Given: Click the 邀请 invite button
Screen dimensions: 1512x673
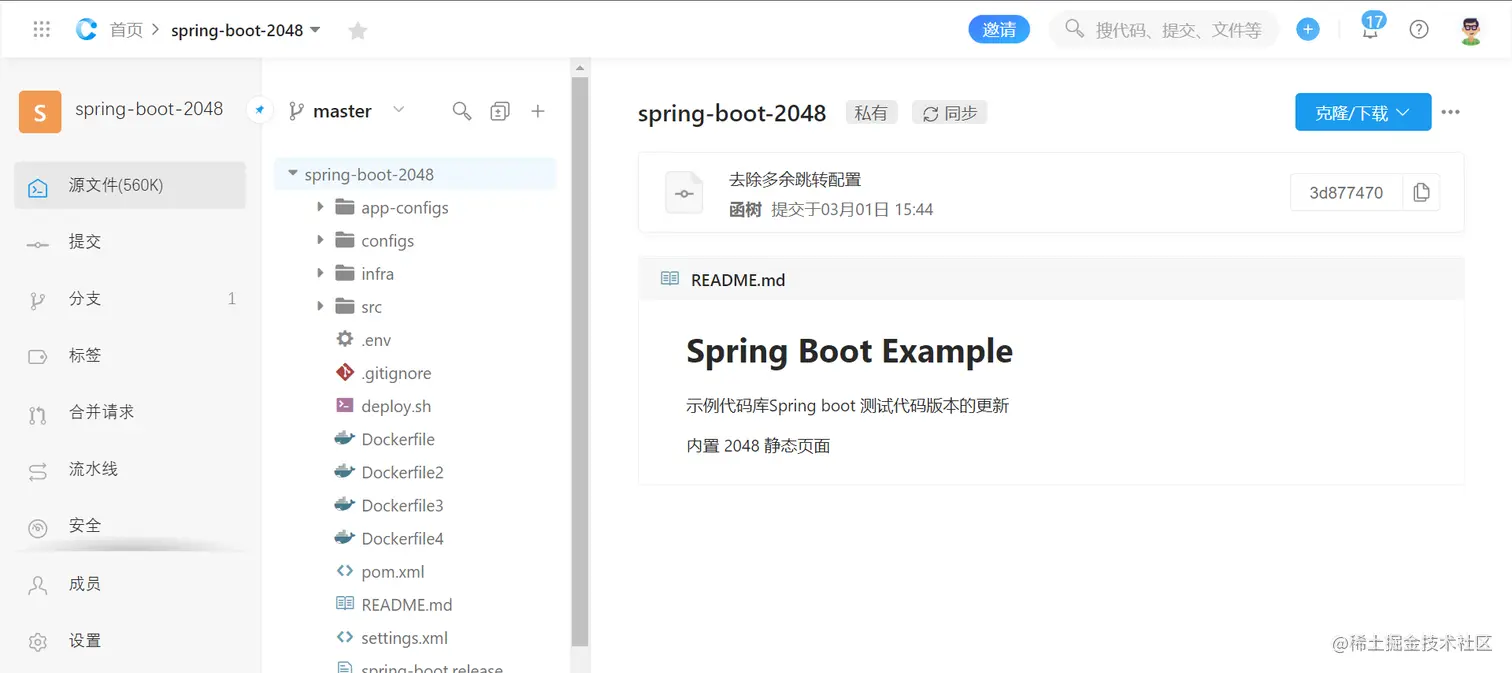Looking at the screenshot, I should point(999,29).
